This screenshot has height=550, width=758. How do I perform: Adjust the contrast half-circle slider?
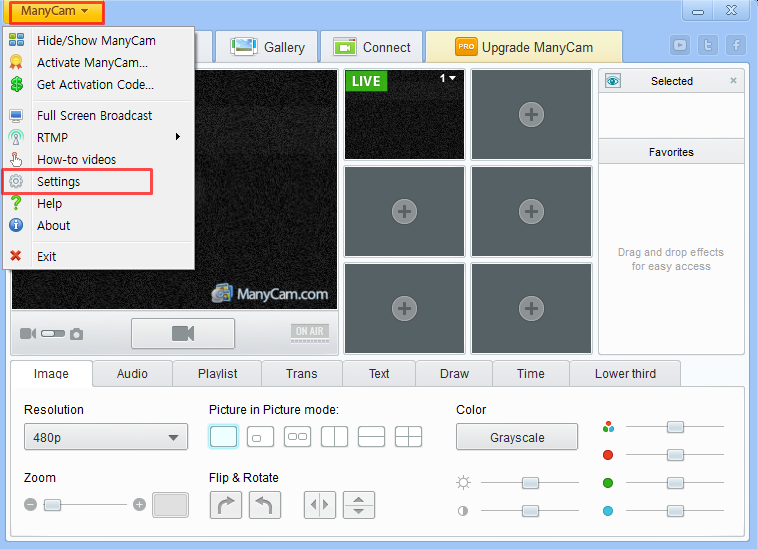530,511
